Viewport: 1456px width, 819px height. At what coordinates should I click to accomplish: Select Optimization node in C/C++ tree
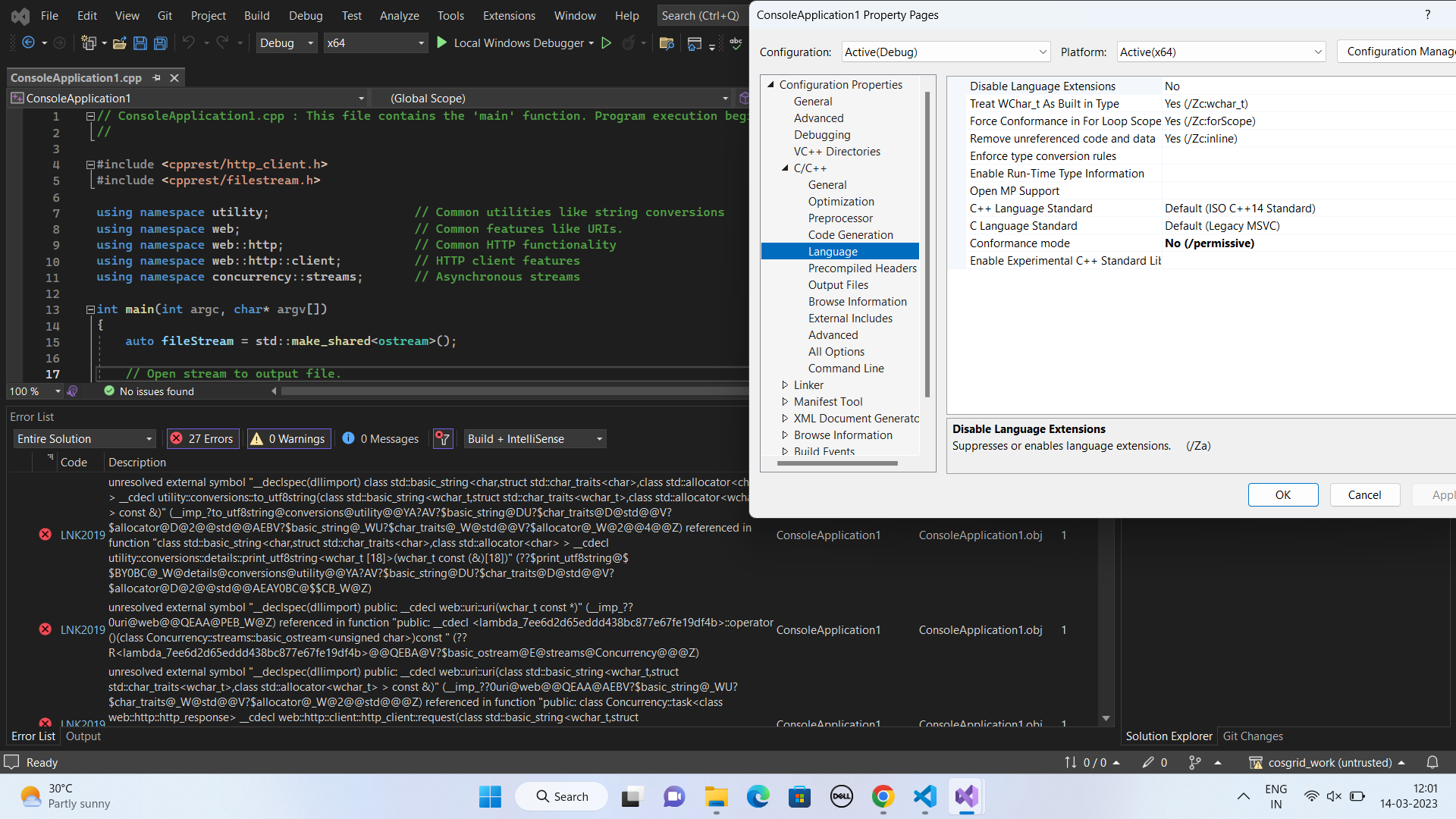pyautogui.click(x=840, y=201)
